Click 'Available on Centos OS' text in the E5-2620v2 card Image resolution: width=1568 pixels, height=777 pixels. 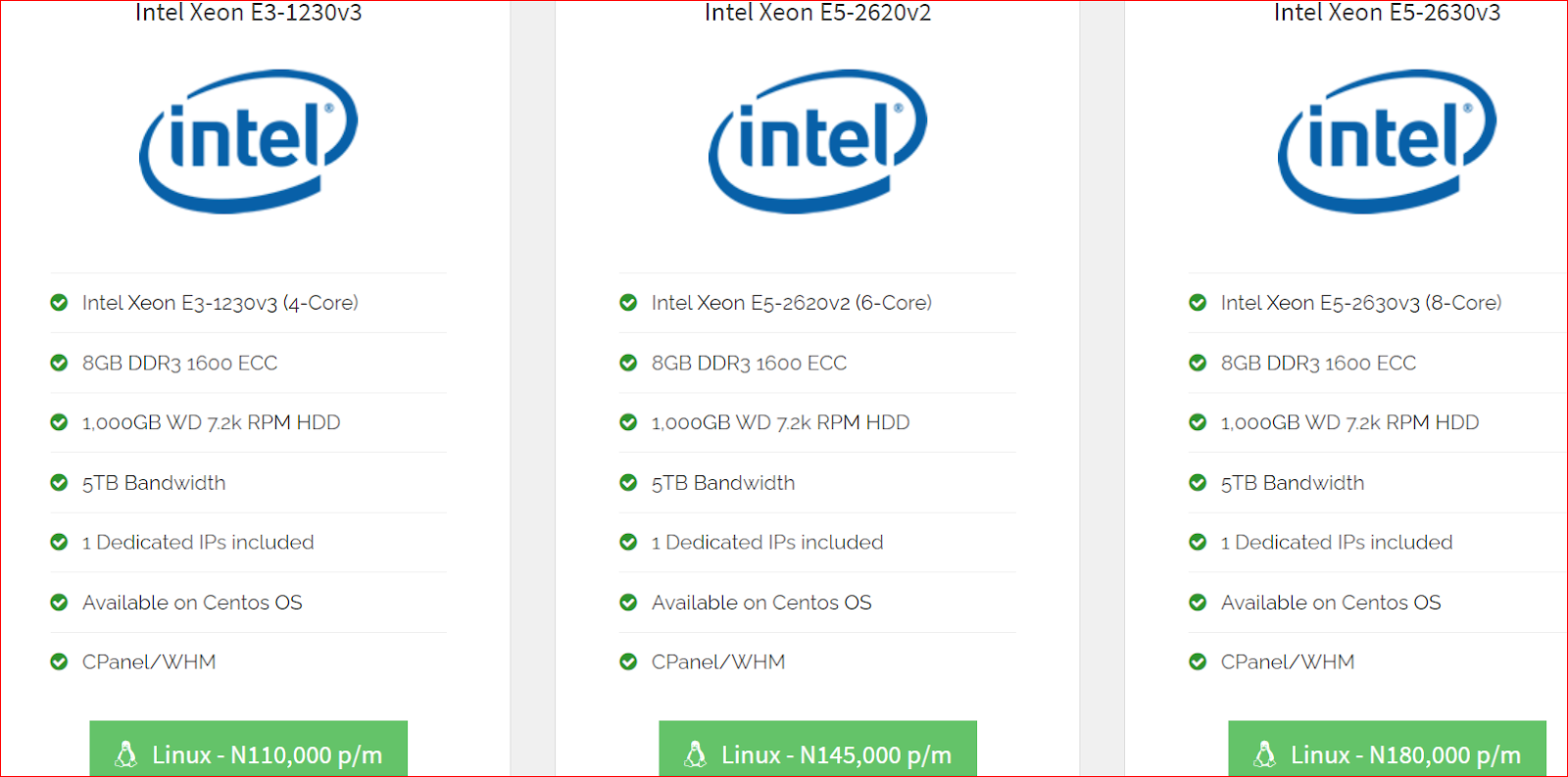(x=761, y=603)
